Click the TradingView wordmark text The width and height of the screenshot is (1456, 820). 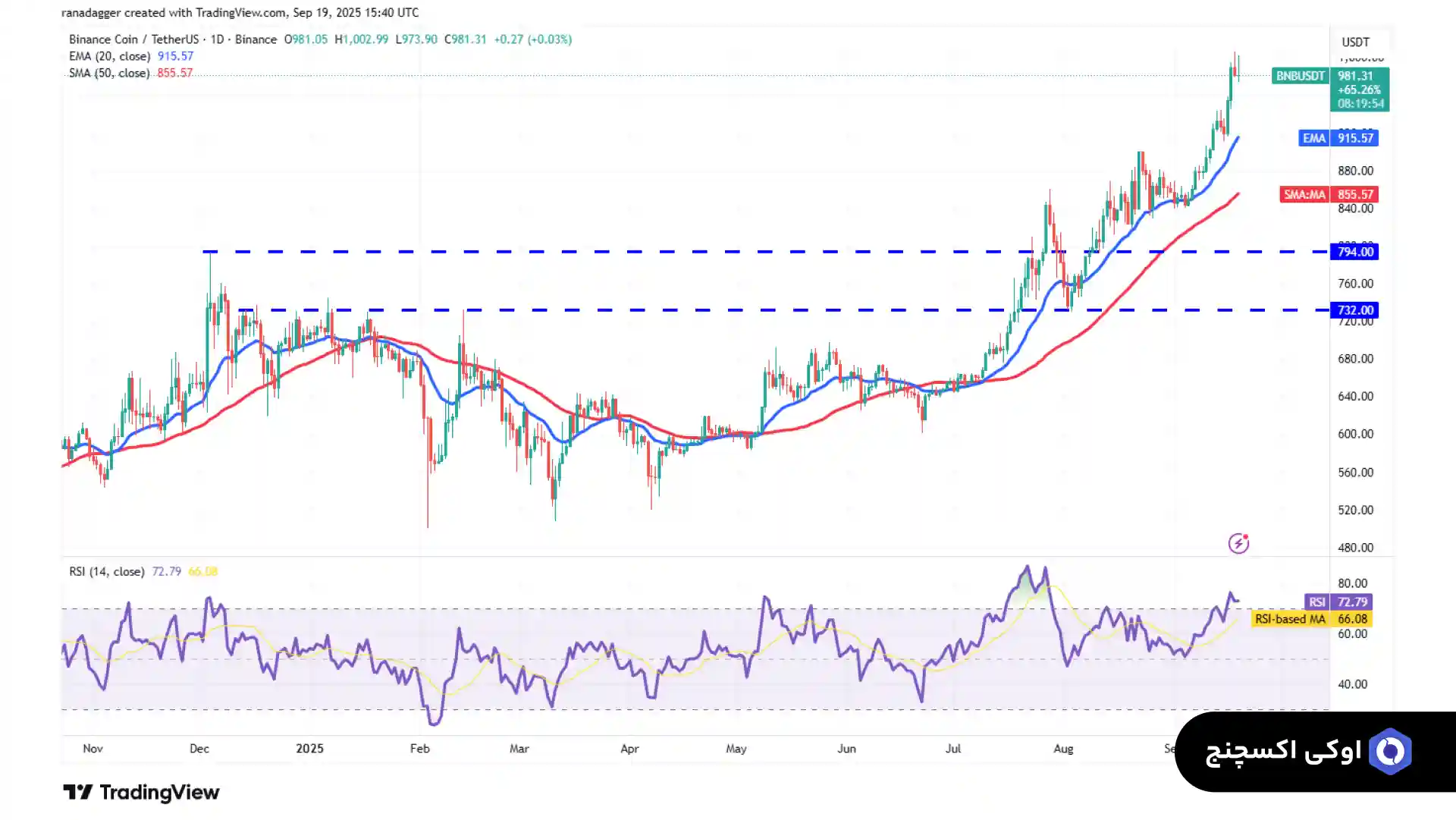[x=159, y=793]
